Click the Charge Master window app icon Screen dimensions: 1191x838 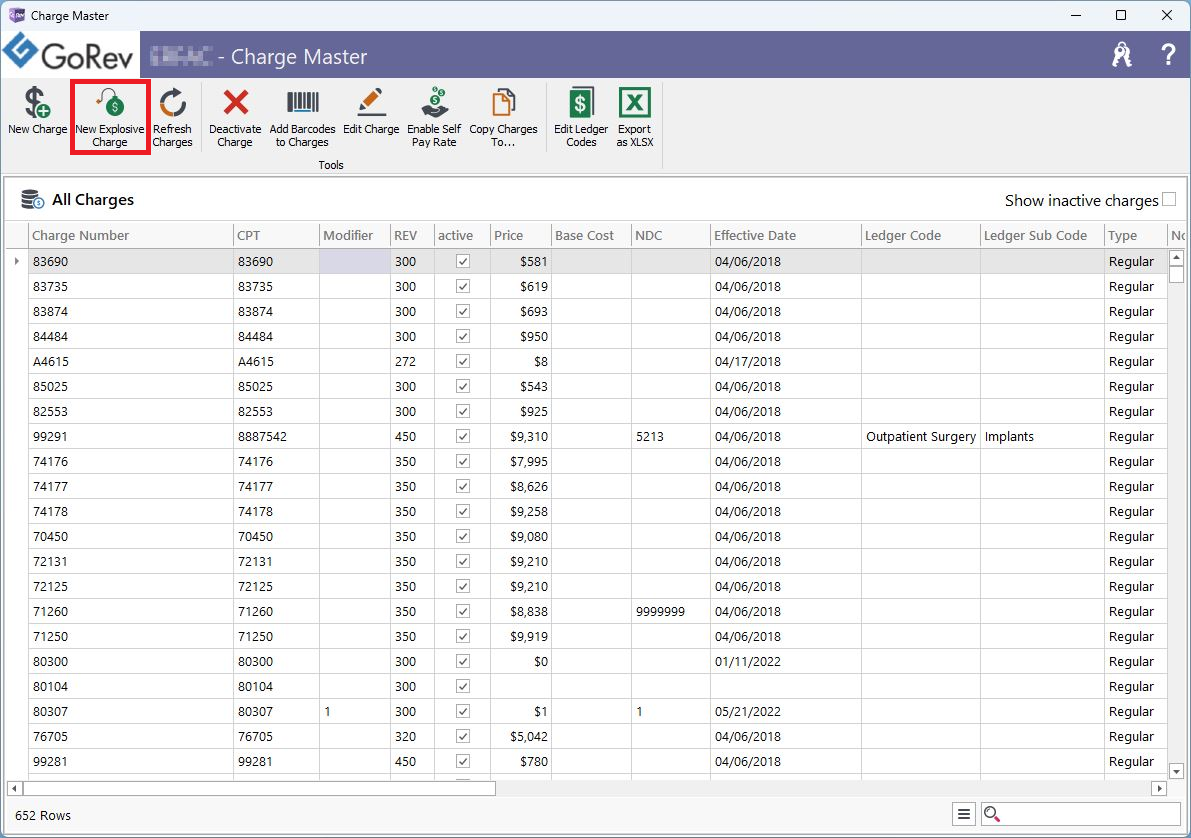pyautogui.click(x=16, y=15)
